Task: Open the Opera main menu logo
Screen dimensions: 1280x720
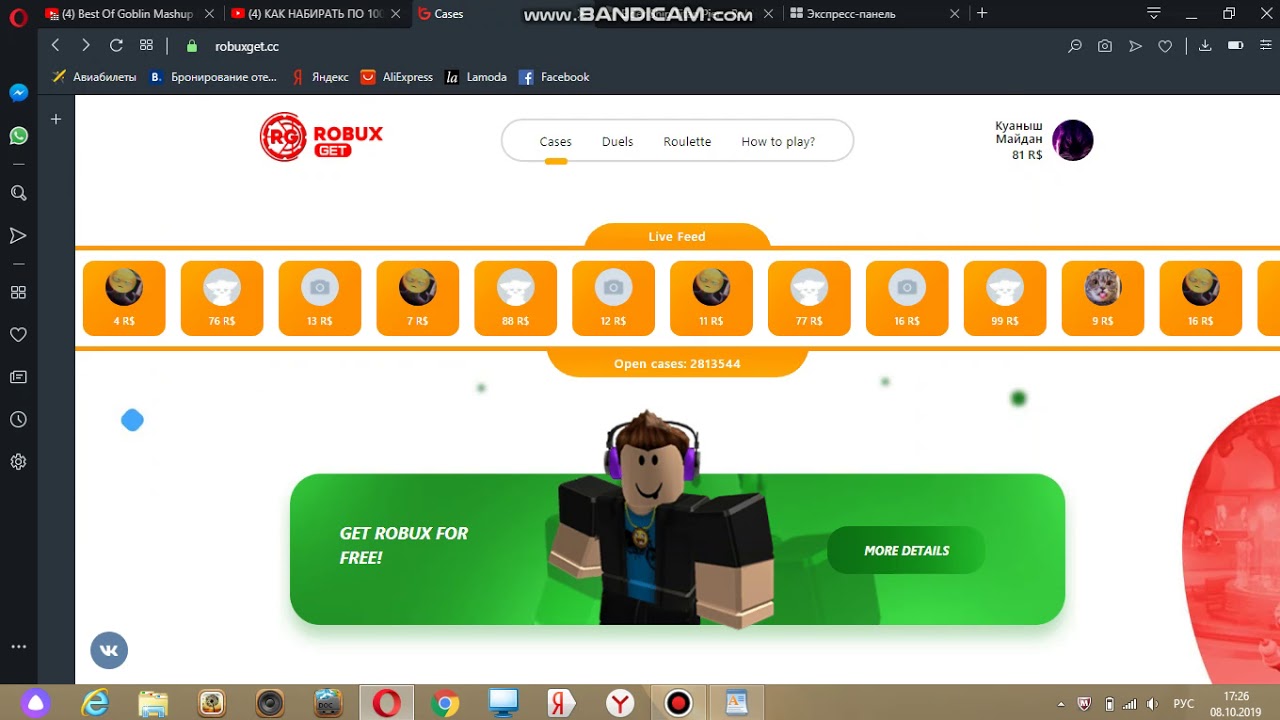Action: 18,16
